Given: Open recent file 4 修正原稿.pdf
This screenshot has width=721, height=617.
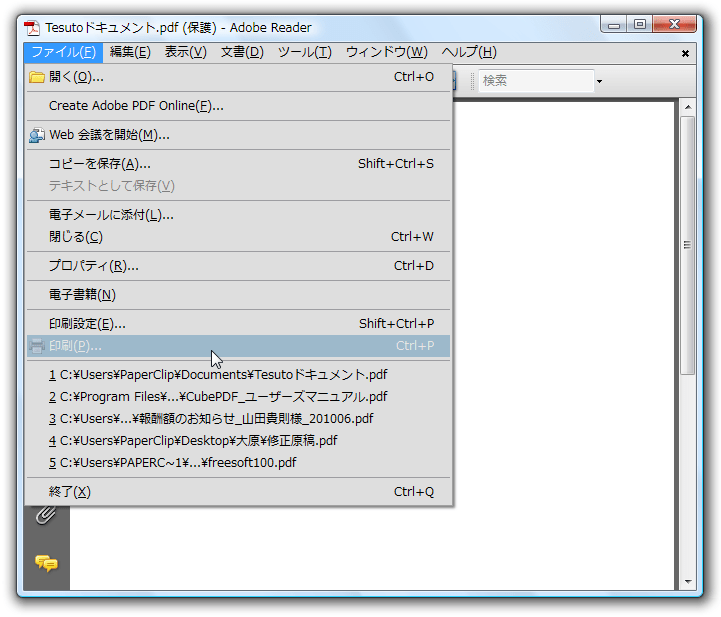Looking at the screenshot, I should 238,441.
